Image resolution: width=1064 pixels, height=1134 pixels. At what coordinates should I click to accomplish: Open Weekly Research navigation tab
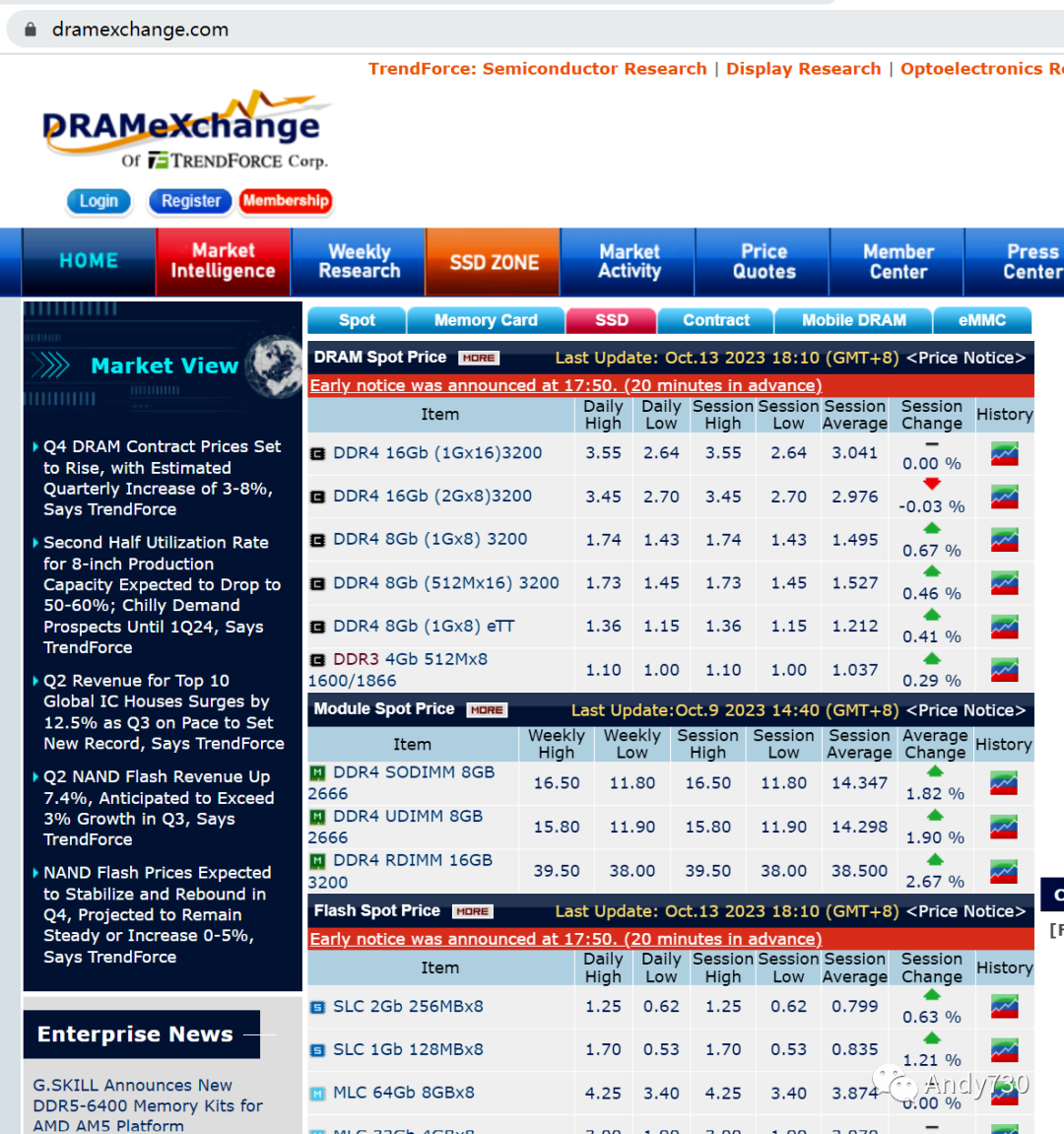(359, 261)
